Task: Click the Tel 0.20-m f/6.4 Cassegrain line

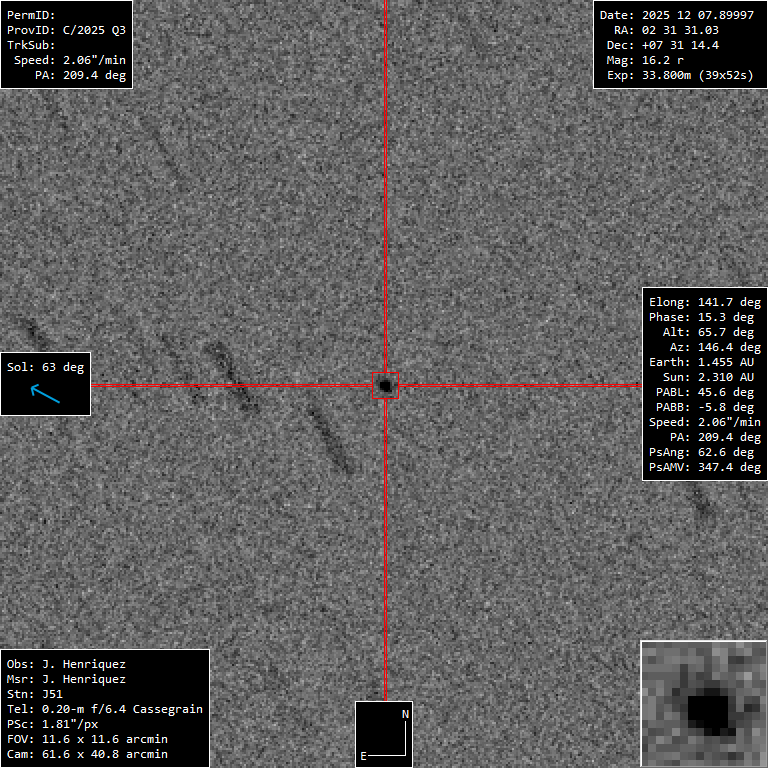Action: point(105,709)
